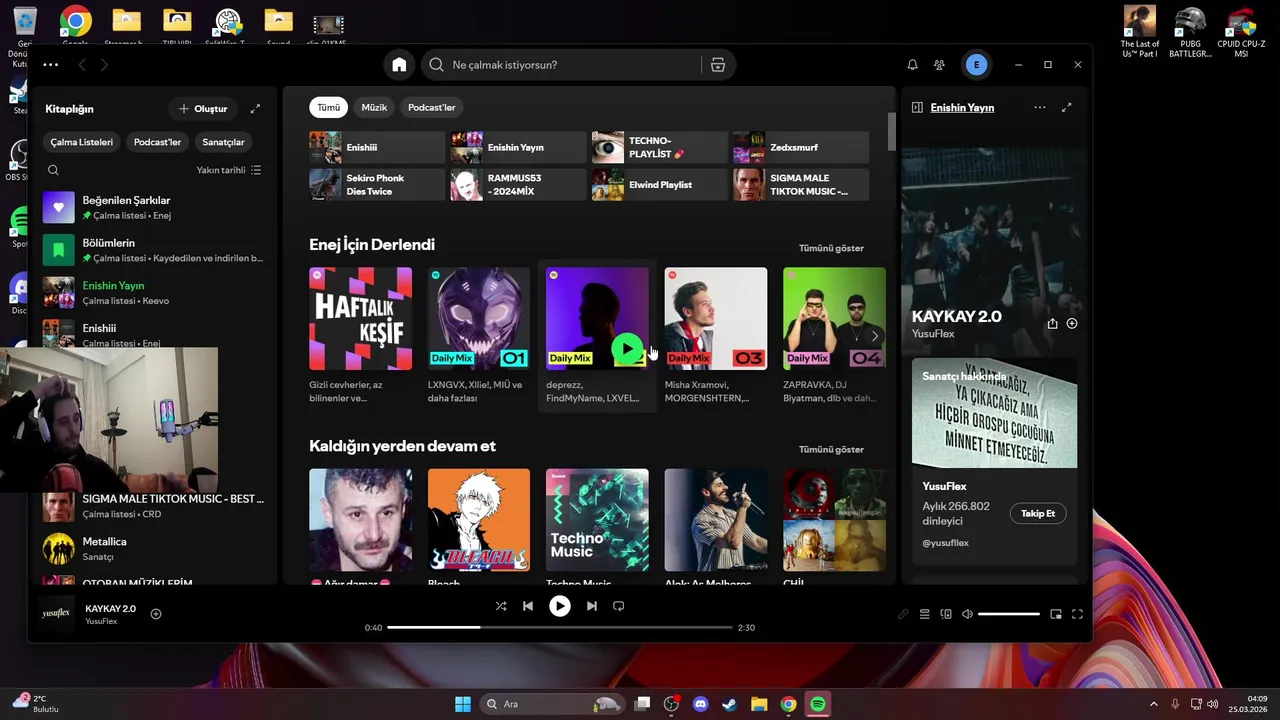Select the Müzik filter tab
The height and width of the screenshot is (720, 1280).
point(374,107)
